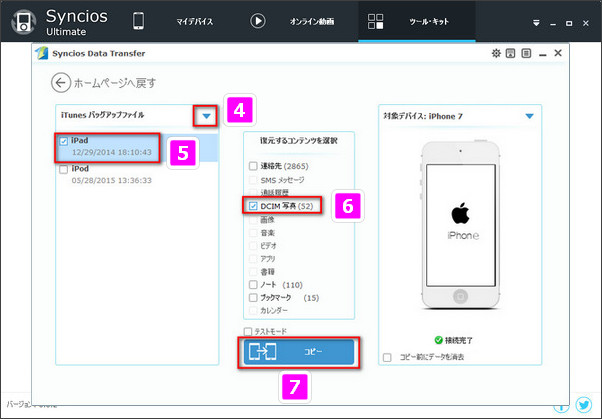Go back via ホームページへ戻す link
This screenshot has width=602, height=419.
pyautogui.click(x=115, y=83)
